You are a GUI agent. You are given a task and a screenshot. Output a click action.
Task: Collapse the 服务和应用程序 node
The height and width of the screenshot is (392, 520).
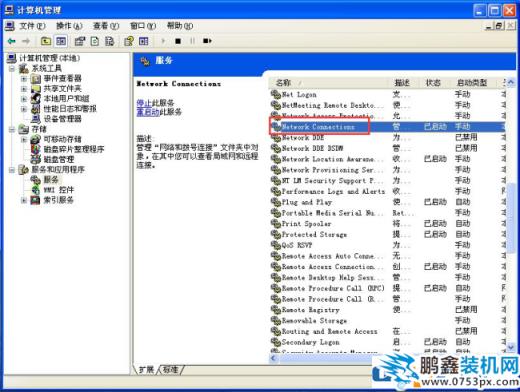[12, 170]
